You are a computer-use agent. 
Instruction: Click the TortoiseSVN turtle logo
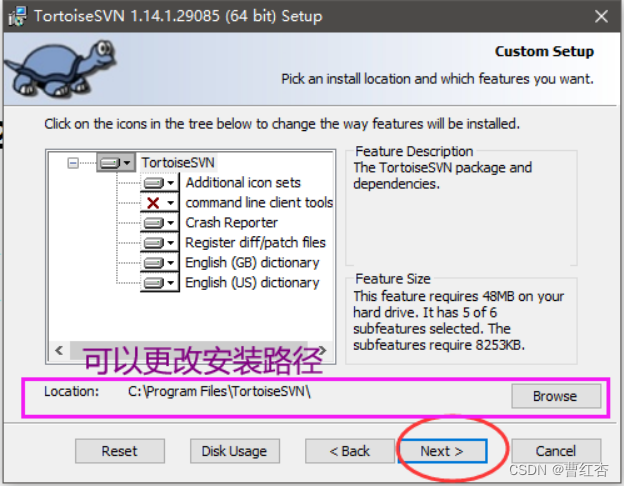[x=61, y=68]
